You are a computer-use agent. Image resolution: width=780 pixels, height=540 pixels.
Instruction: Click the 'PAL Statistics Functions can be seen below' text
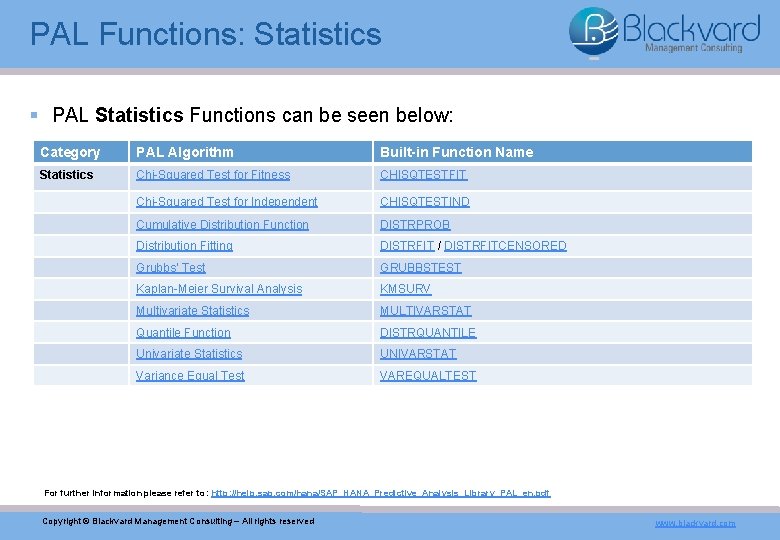[x=253, y=115]
